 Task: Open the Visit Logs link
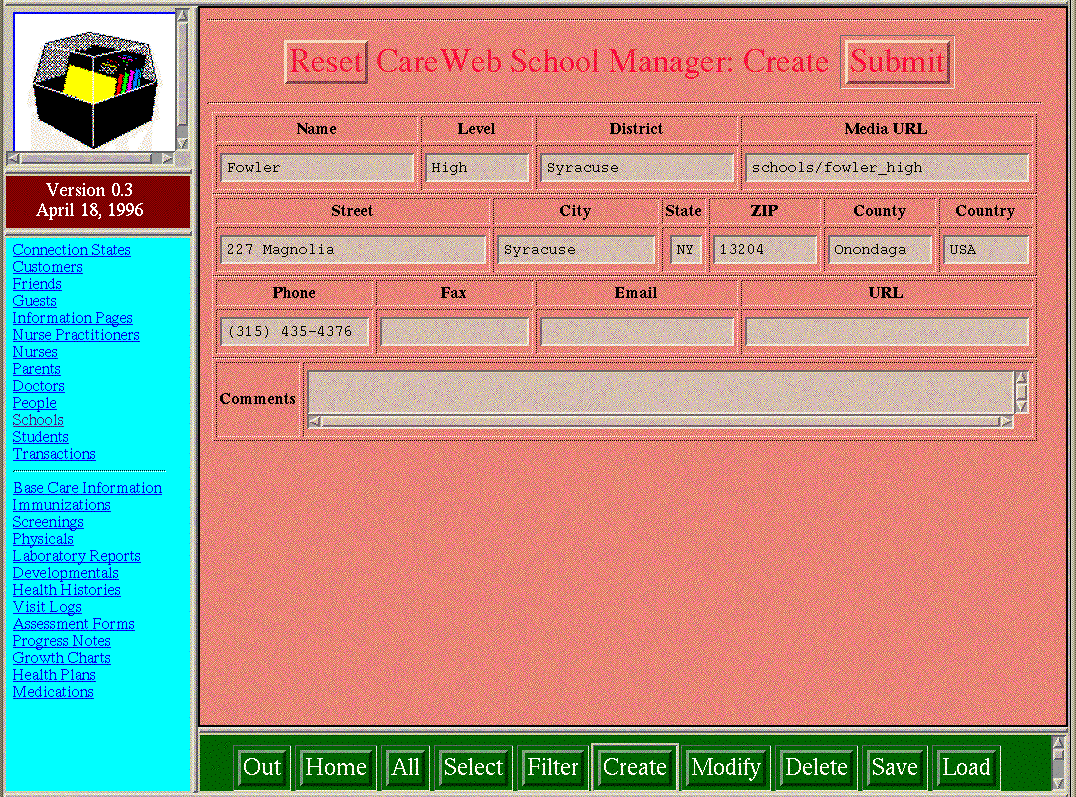pos(47,608)
